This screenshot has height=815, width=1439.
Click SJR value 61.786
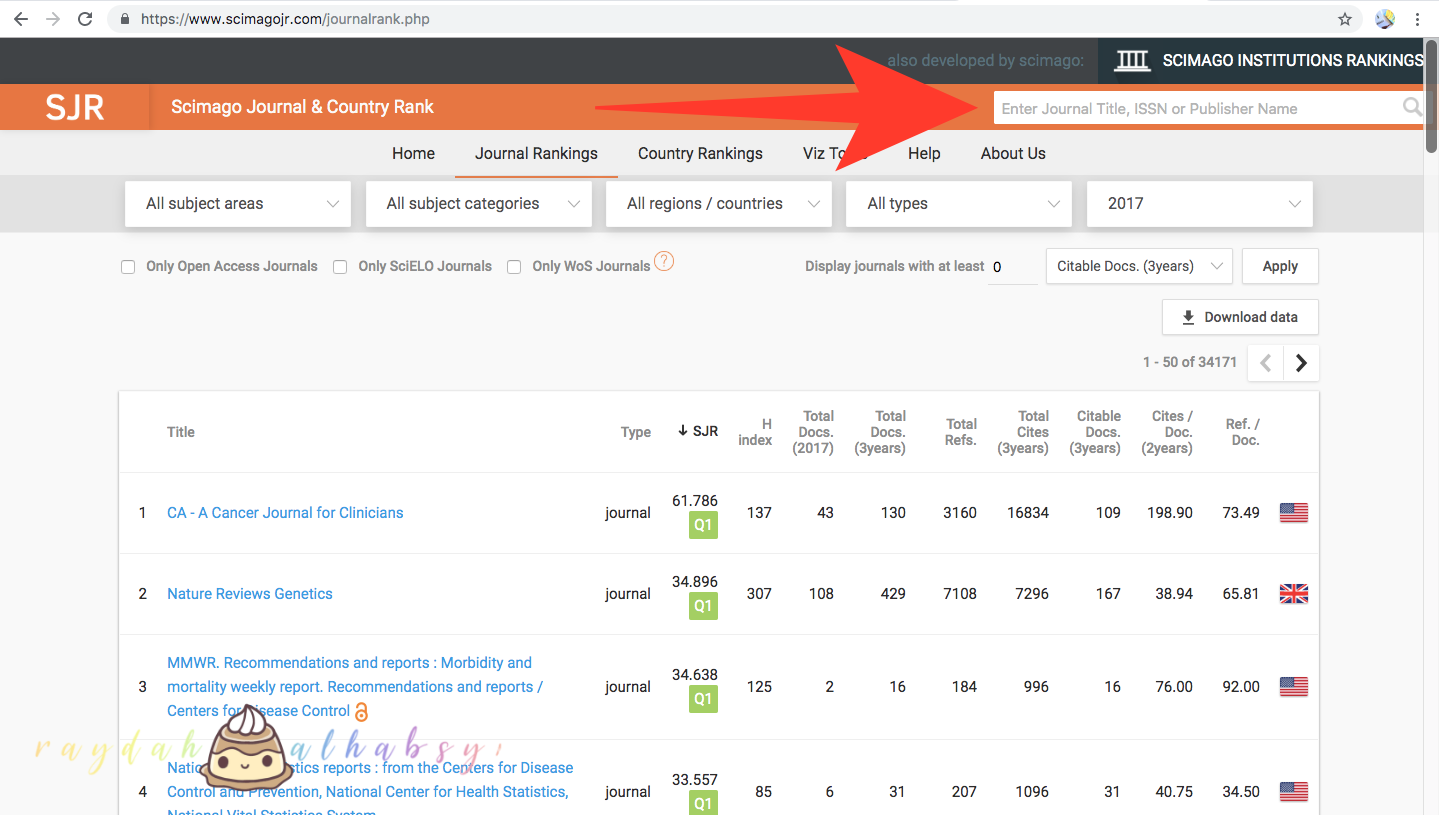click(695, 501)
